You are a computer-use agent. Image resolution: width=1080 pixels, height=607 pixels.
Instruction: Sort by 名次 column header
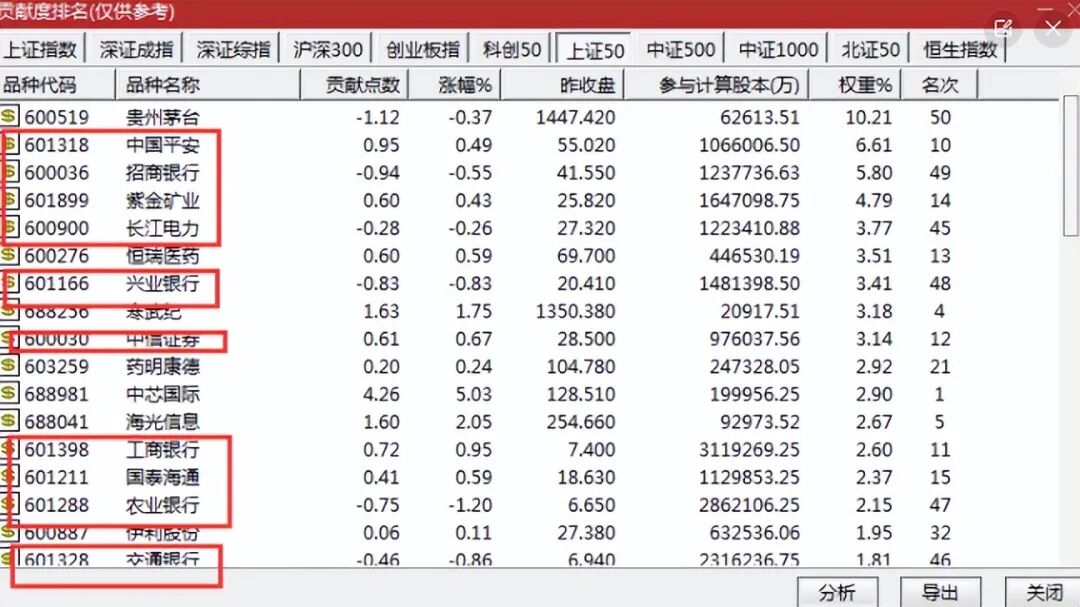(939, 85)
